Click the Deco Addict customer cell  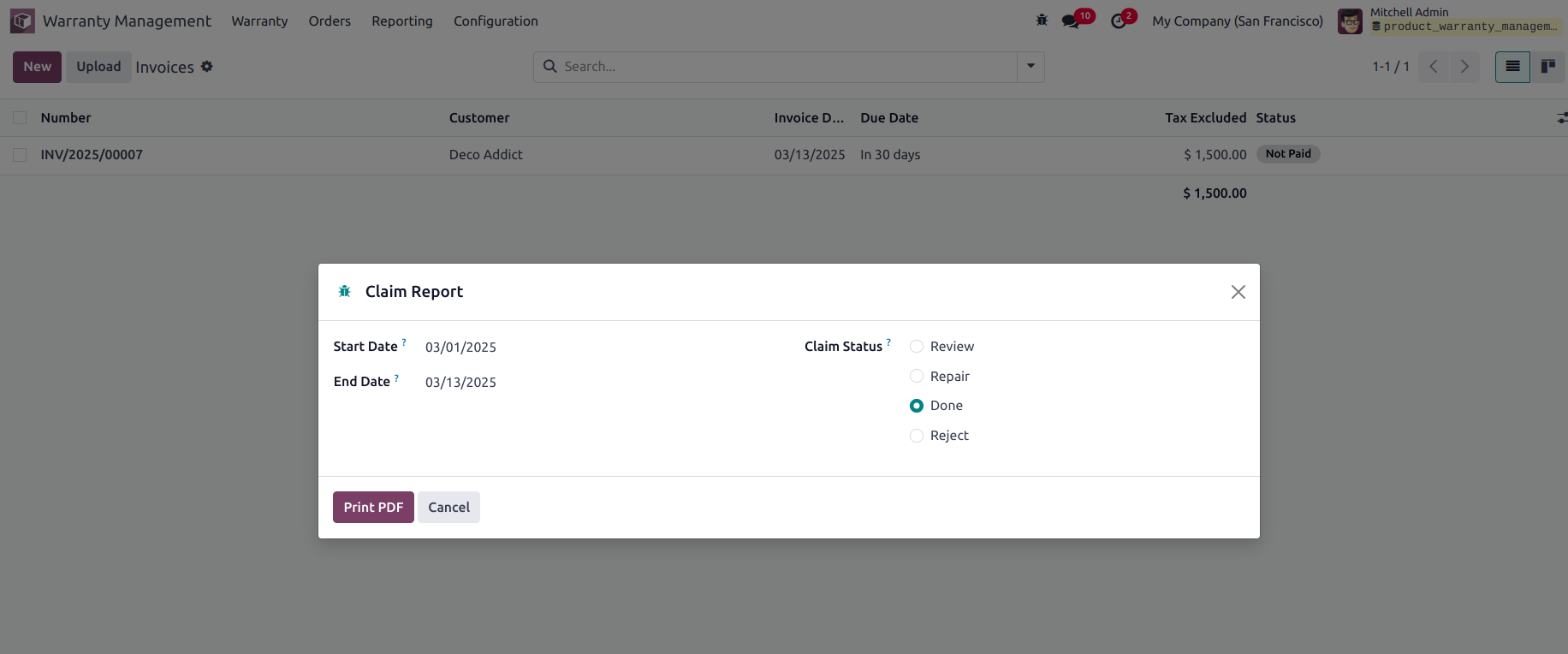coord(485,155)
